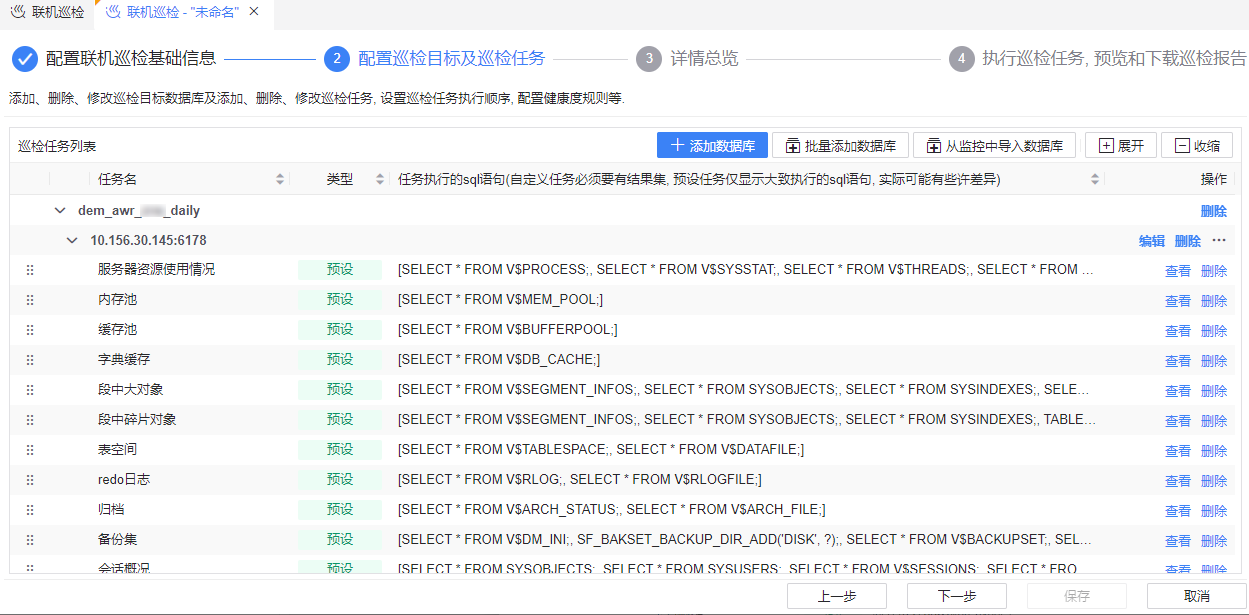Viewport: 1249px width, 615px height.
Task: Delete the 缓存池 task
Action: point(1214,331)
